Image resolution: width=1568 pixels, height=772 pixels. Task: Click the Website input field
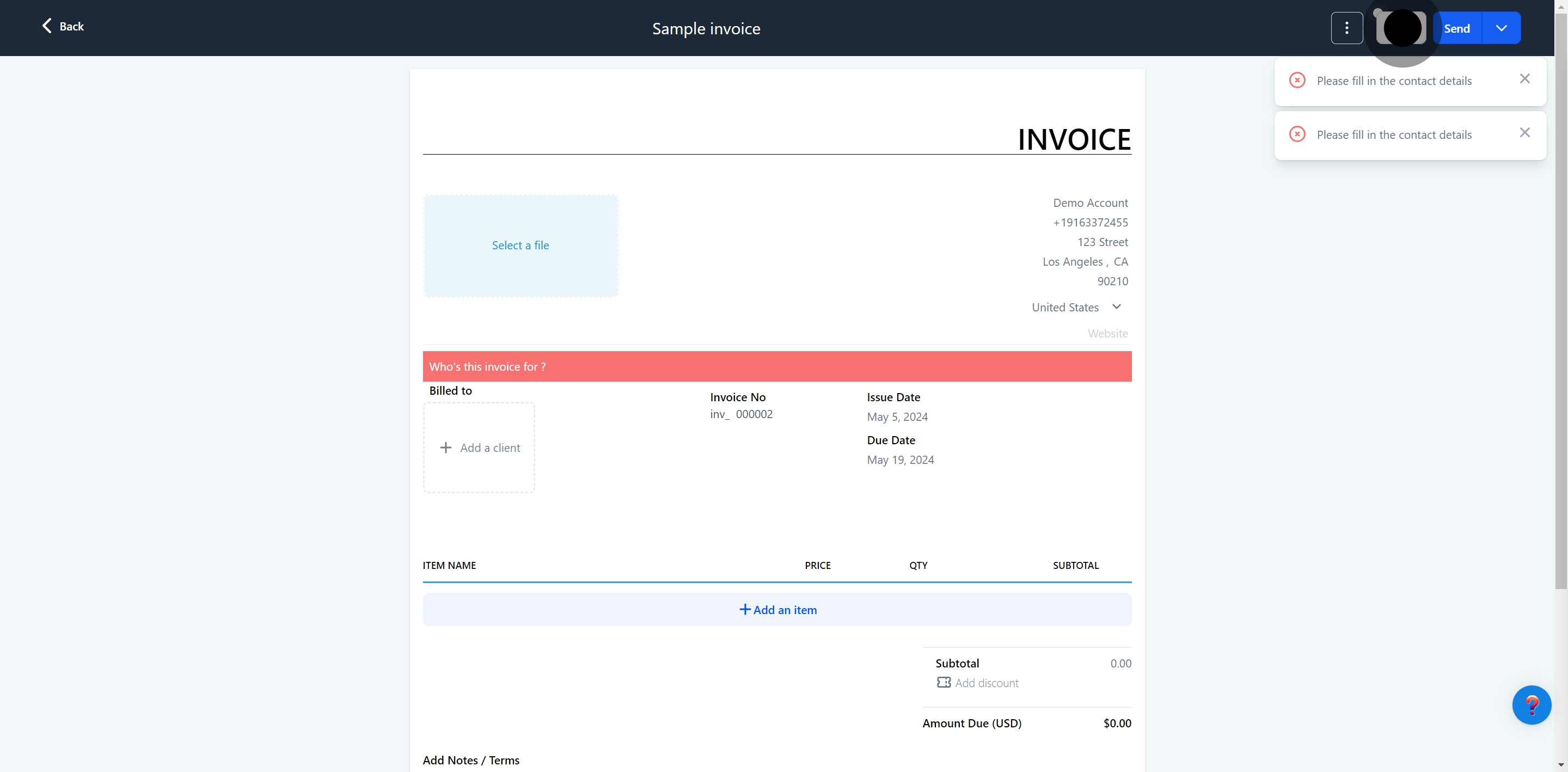point(1107,334)
